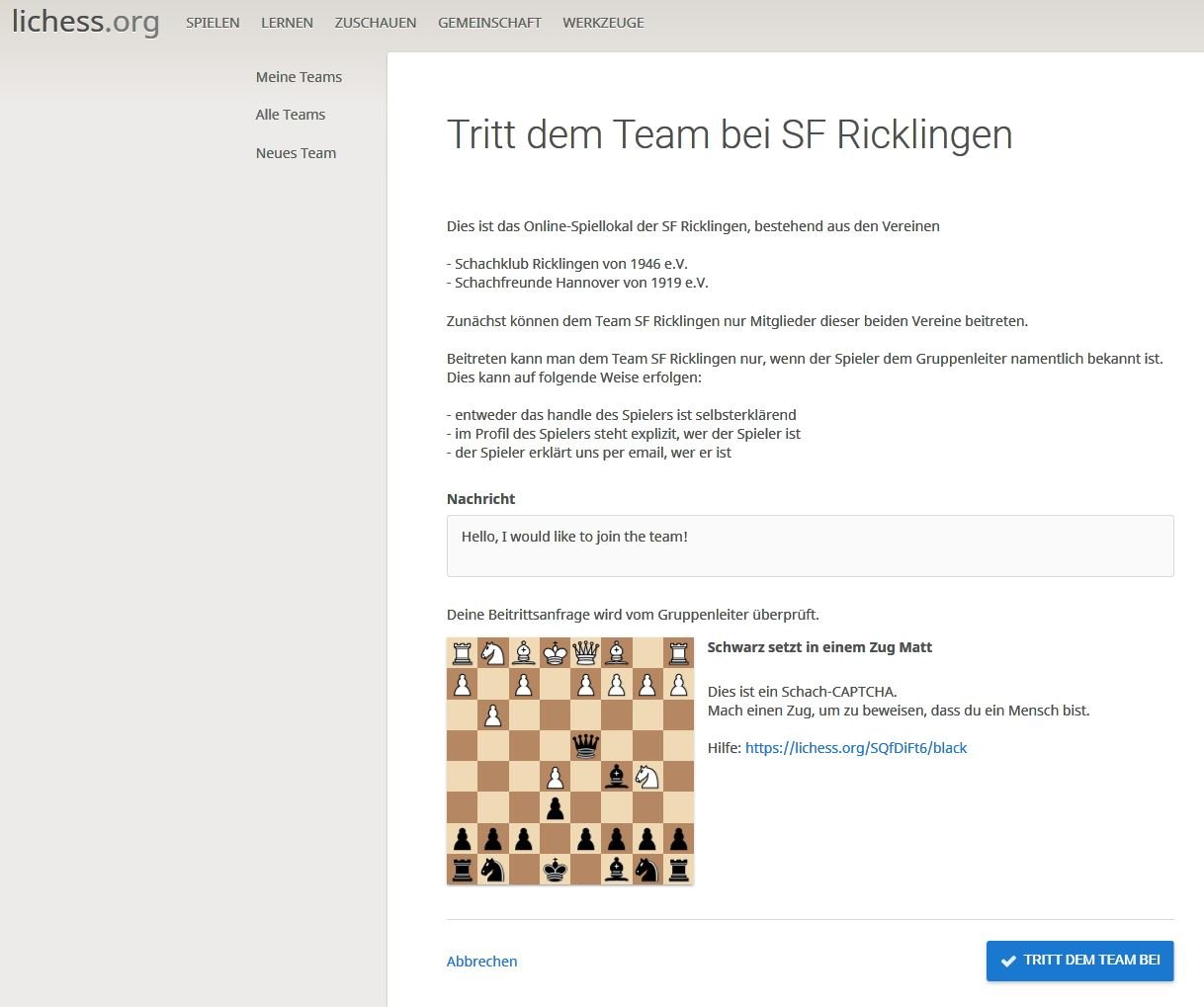Open the LERNEN menu
The image size is (1204, 1007).
pyautogui.click(x=287, y=23)
